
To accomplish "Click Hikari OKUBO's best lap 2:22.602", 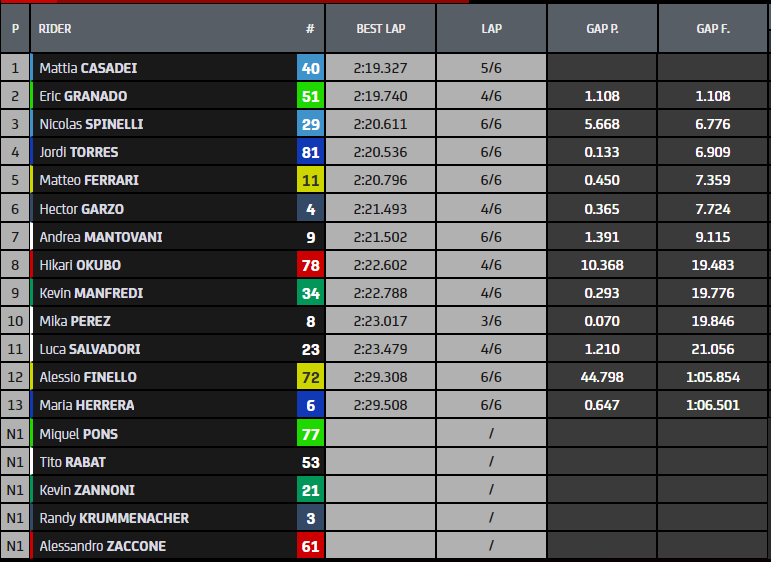I will [380, 265].
